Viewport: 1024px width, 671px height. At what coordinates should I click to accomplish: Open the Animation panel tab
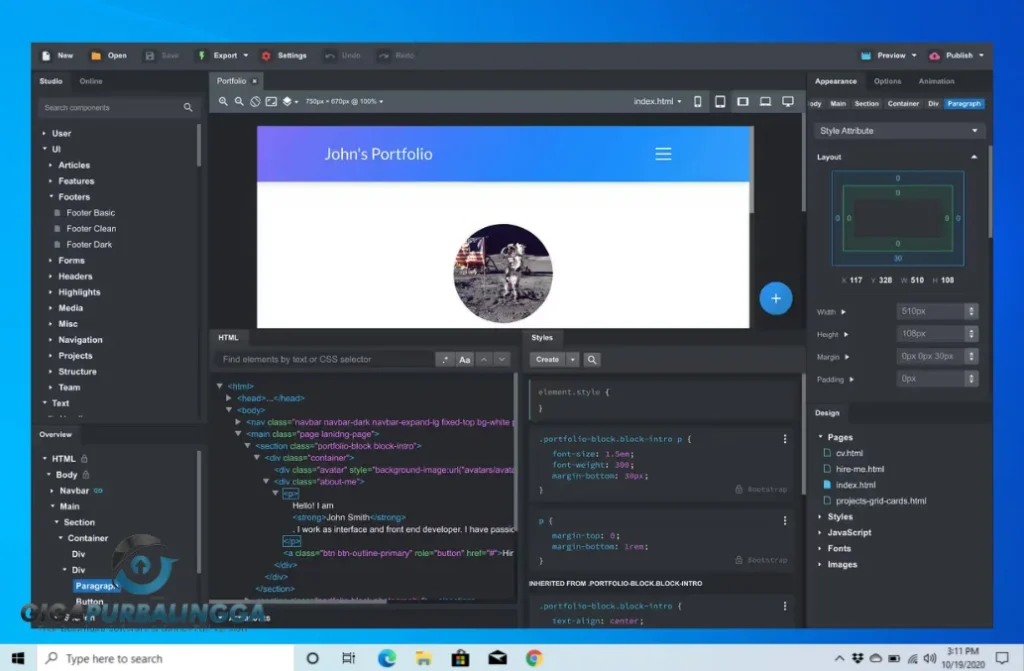pyautogui.click(x=936, y=81)
